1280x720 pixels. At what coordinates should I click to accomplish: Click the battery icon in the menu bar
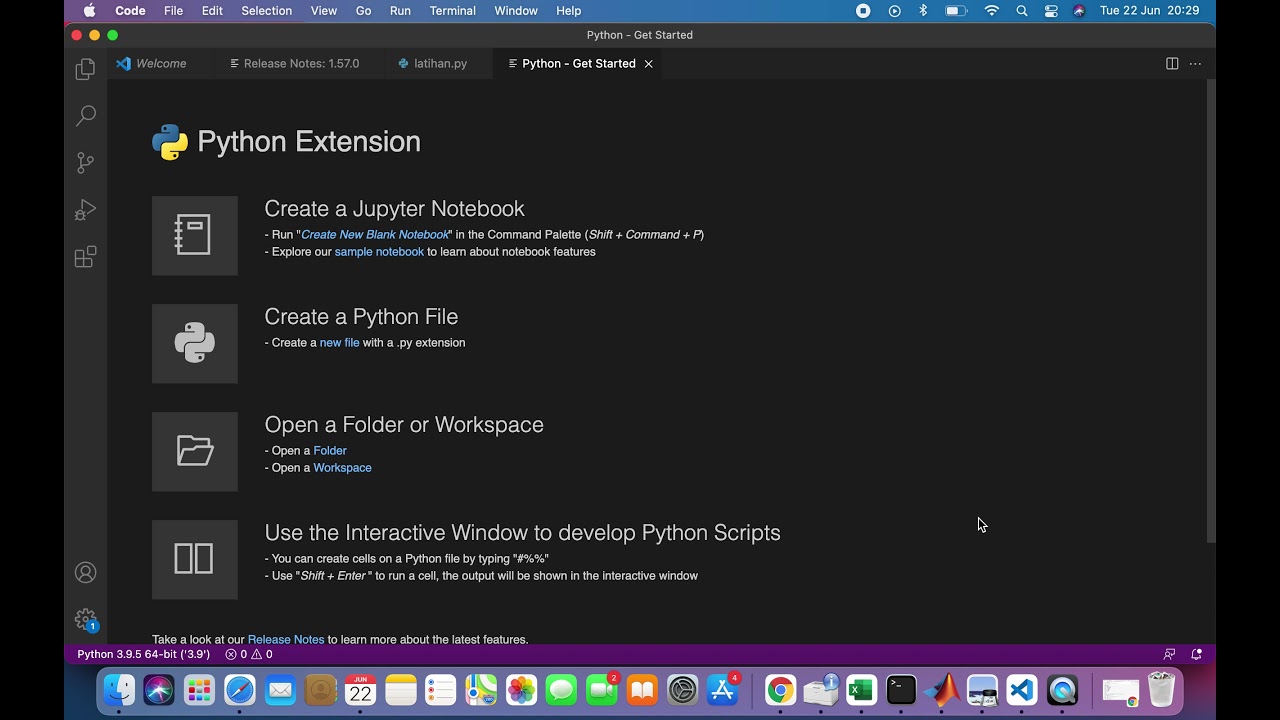956,11
